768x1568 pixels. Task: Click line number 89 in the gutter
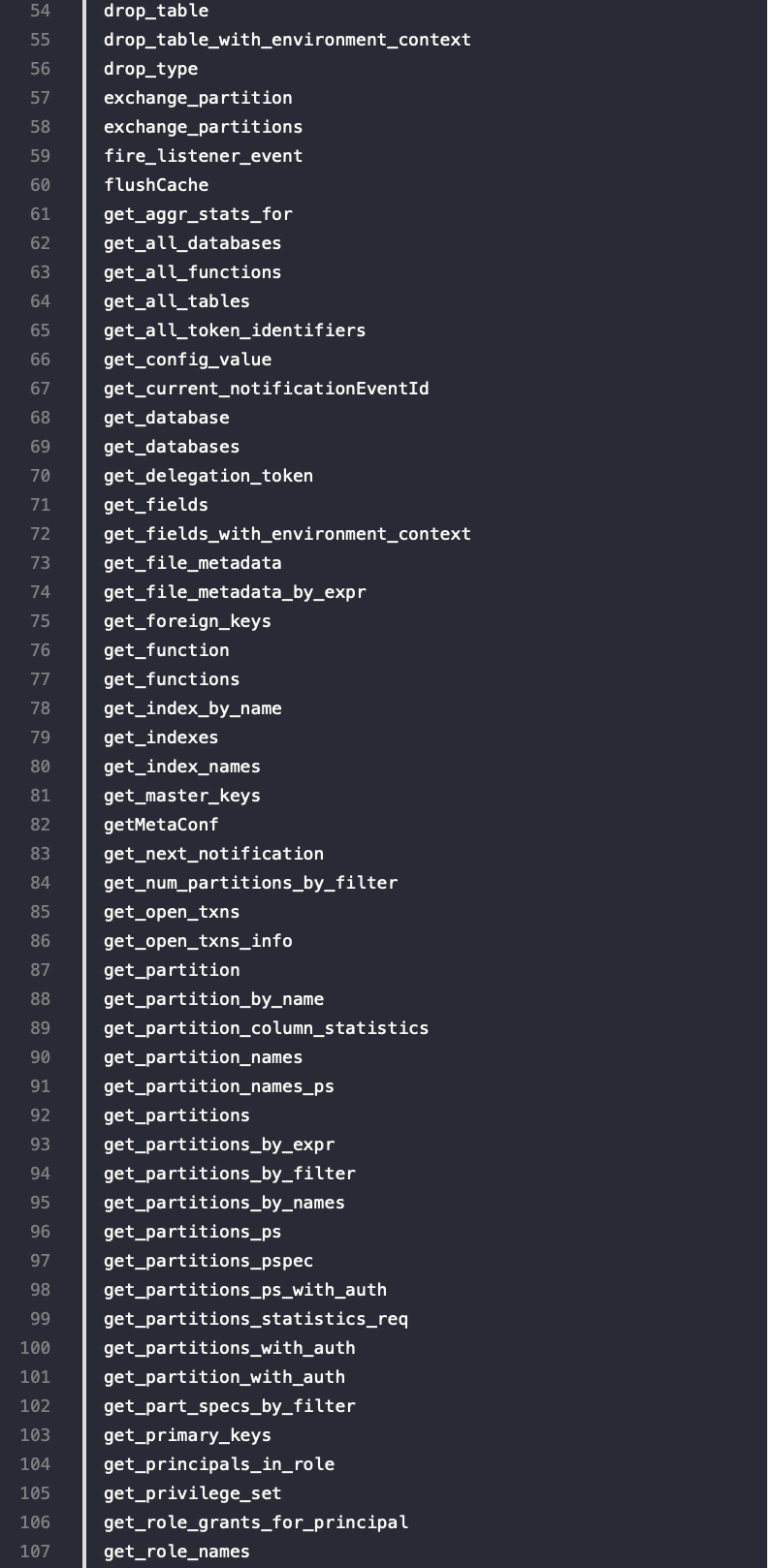pos(40,1028)
